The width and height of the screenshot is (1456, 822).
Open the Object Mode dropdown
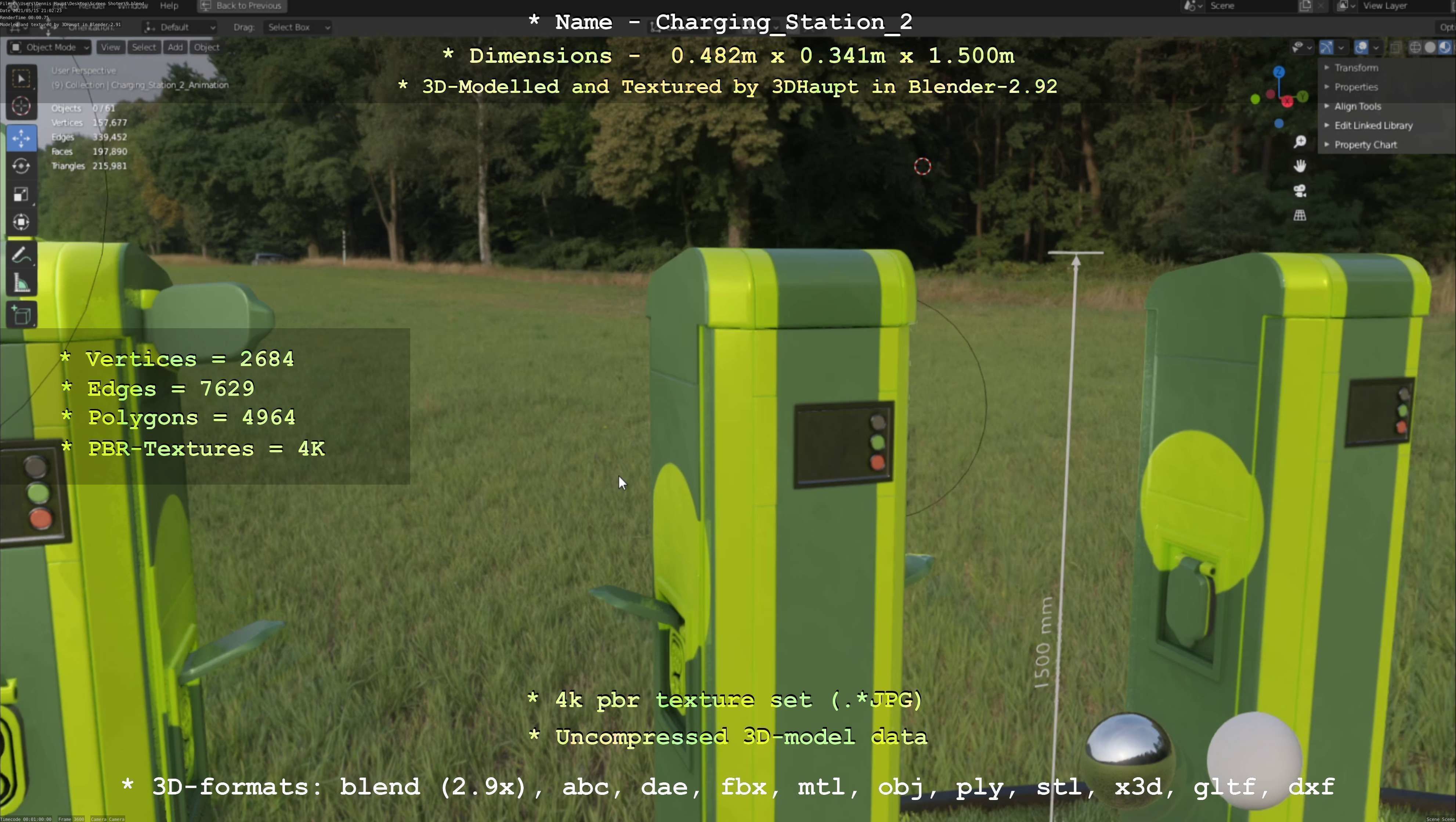pyautogui.click(x=50, y=47)
